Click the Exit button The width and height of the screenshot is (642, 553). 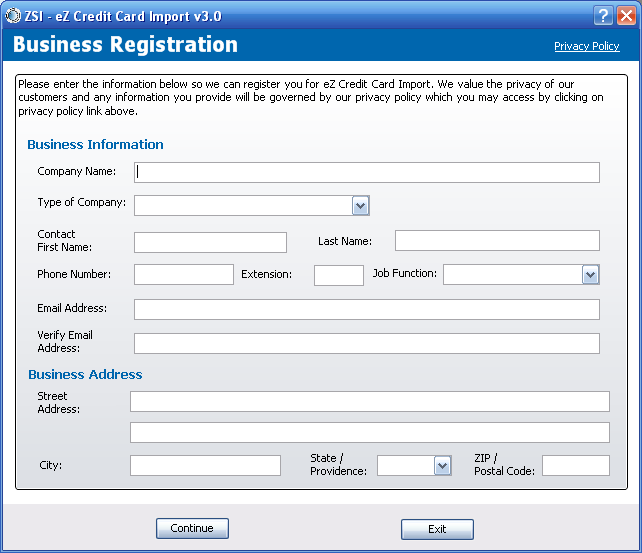pos(437,529)
